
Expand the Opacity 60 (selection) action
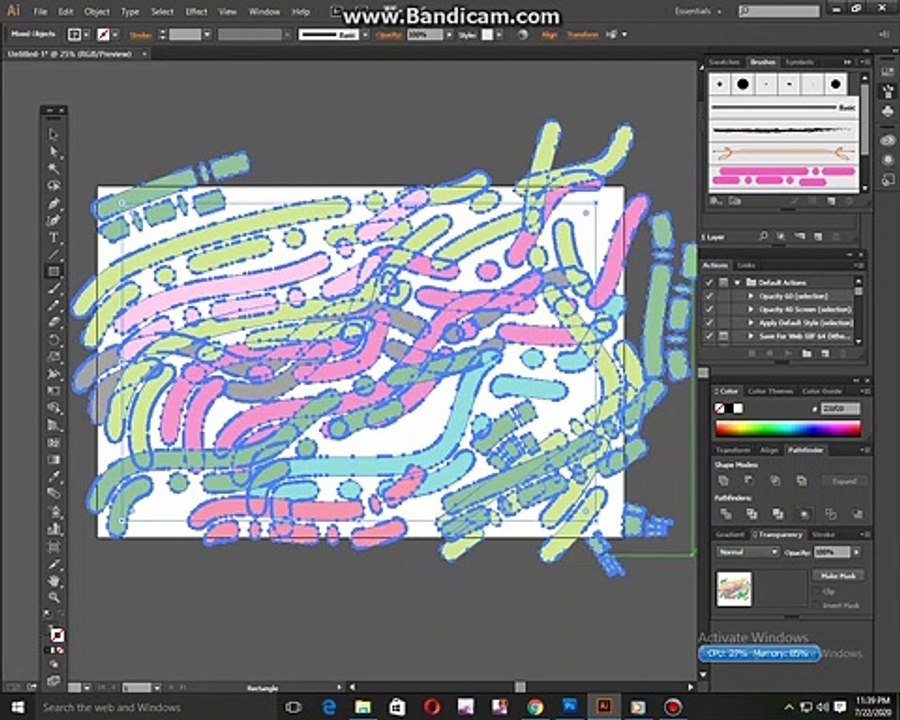point(751,296)
